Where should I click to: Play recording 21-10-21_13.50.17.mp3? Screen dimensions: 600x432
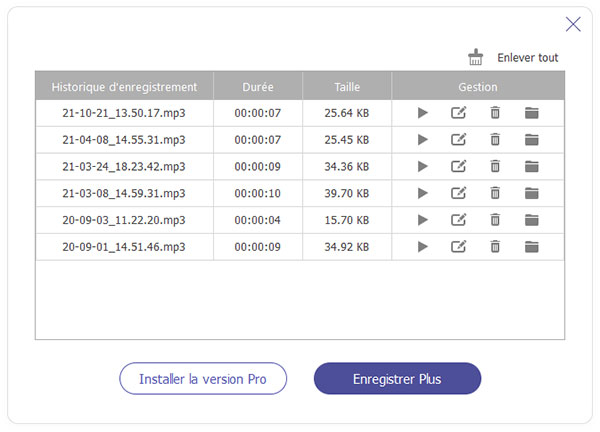pyautogui.click(x=423, y=113)
